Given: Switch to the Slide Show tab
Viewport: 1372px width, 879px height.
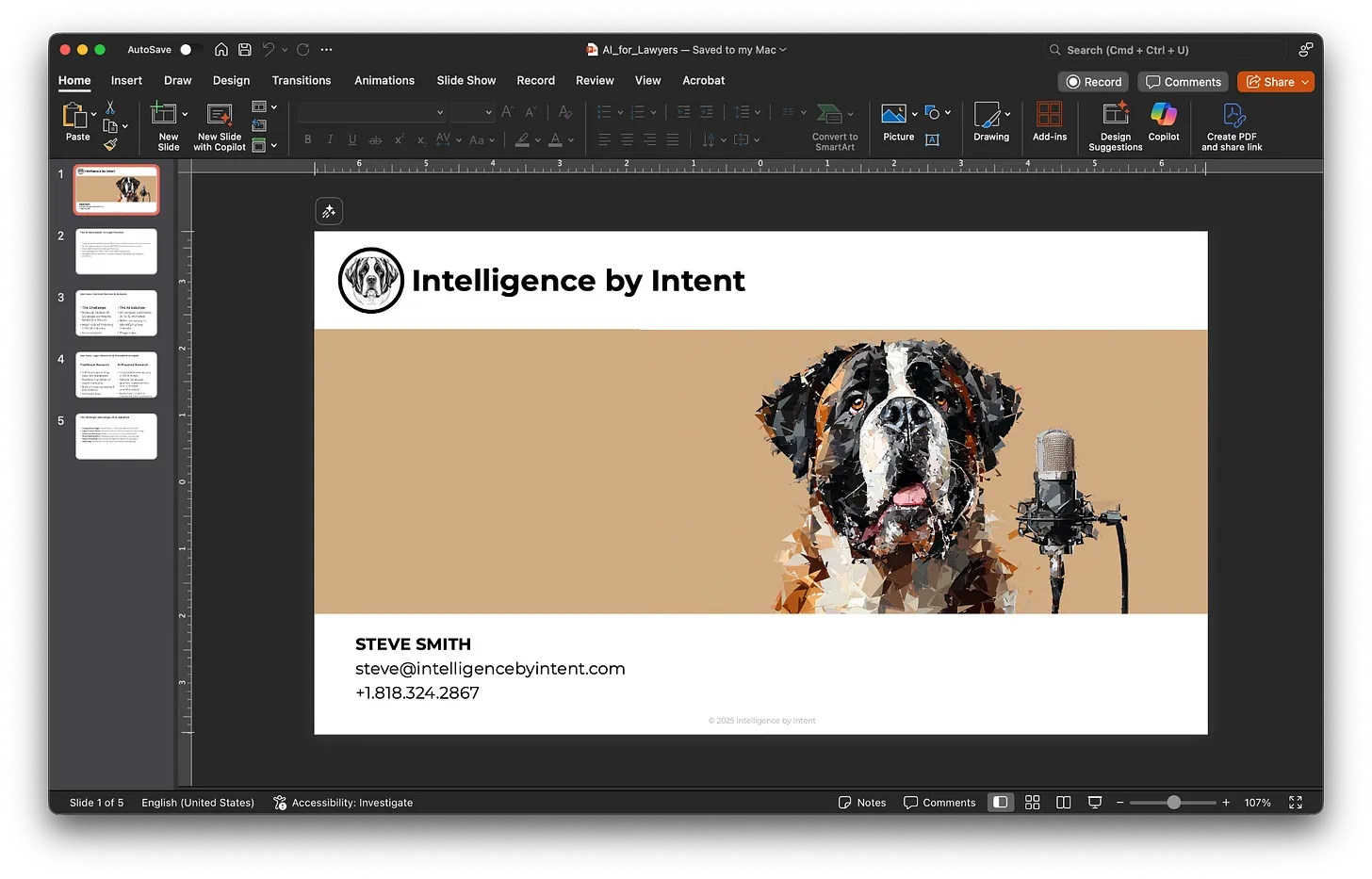Looking at the screenshot, I should [x=465, y=81].
